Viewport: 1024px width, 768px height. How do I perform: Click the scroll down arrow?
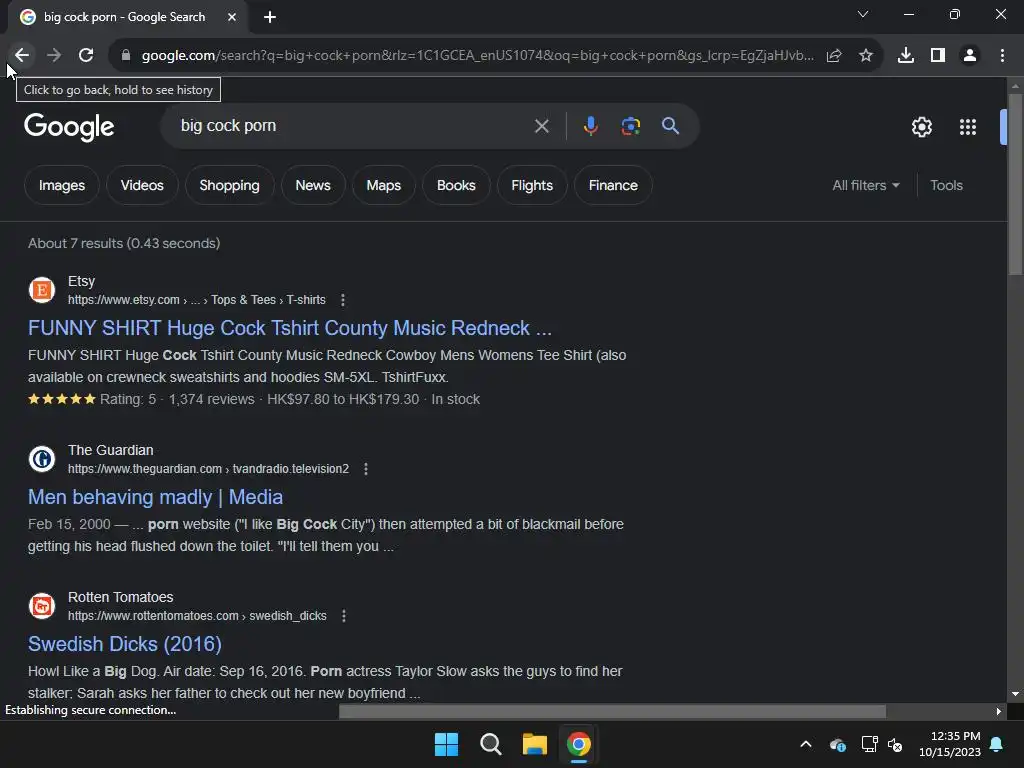click(x=1015, y=694)
